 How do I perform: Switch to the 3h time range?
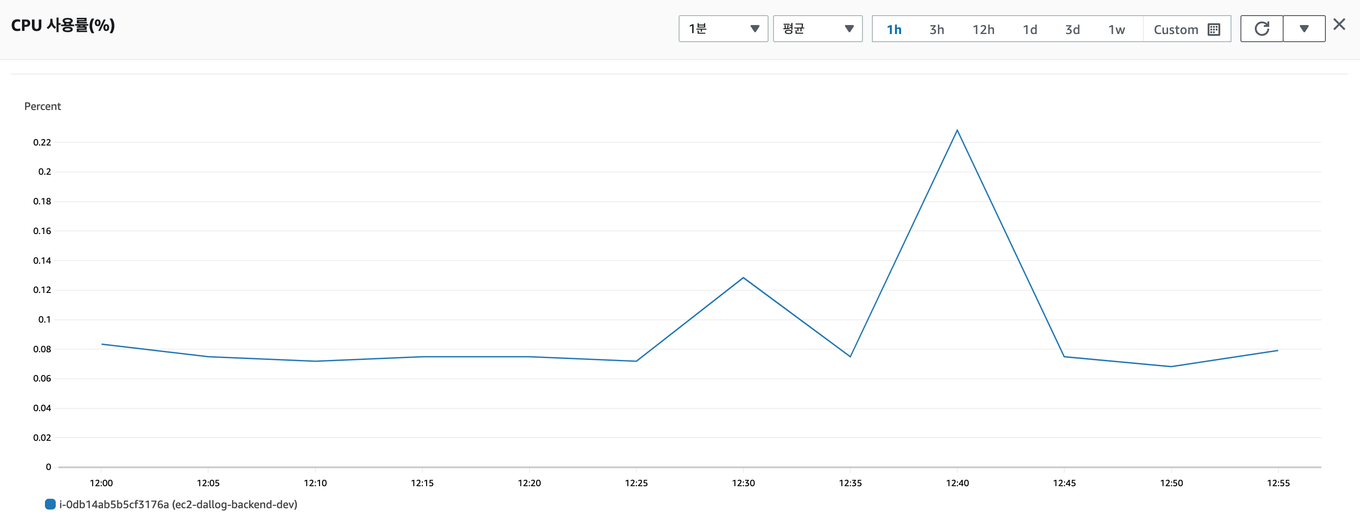point(937,30)
